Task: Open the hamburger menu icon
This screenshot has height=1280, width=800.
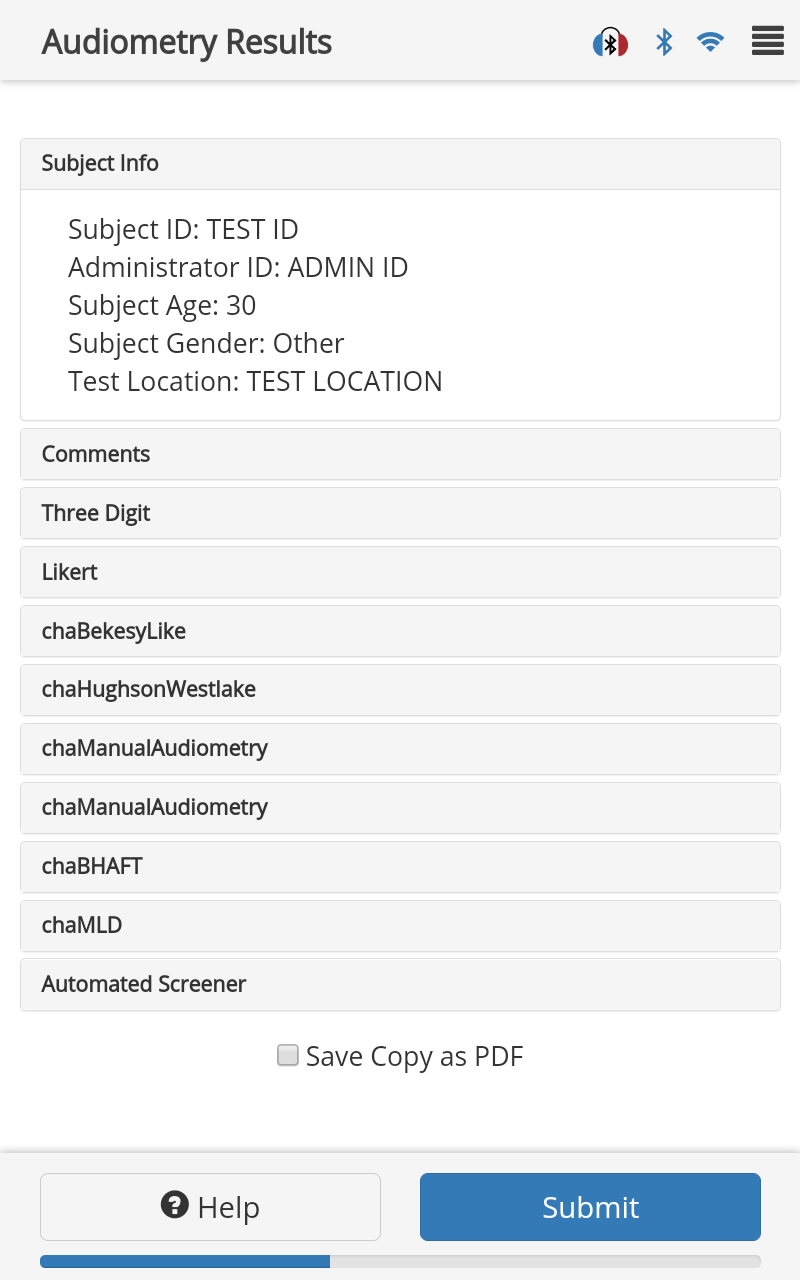Action: [x=767, y=42]
